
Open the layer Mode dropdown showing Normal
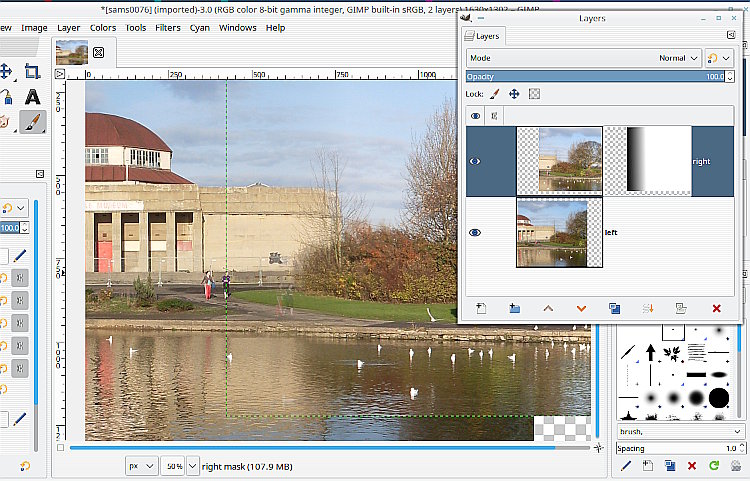pos(582,58)
